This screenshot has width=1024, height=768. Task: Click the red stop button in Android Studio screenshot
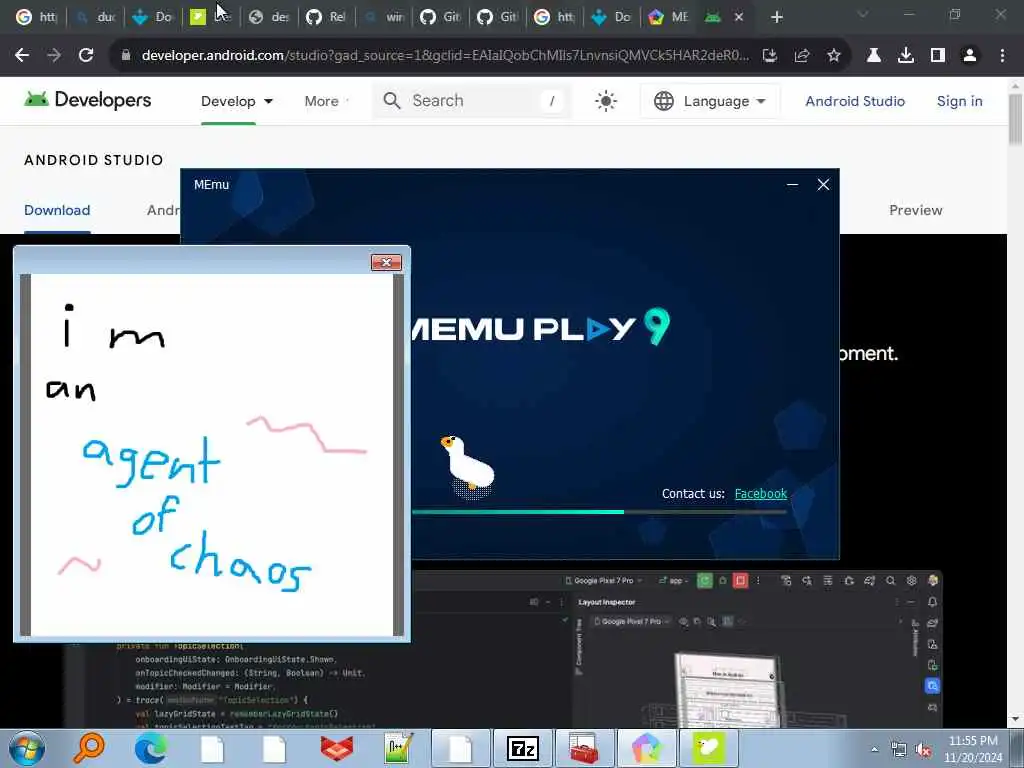tap(740, 580)
